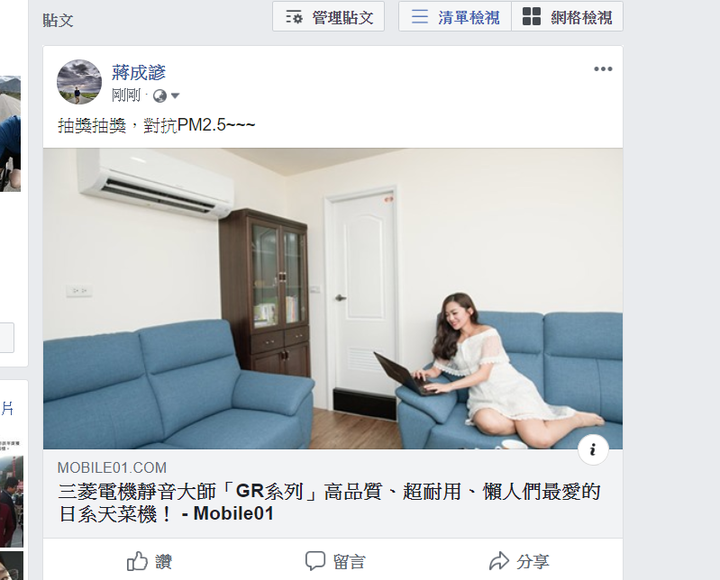Click the MOBILE01.COM source domain
This screenshot has width=720, height=580.
pos(112,467)
